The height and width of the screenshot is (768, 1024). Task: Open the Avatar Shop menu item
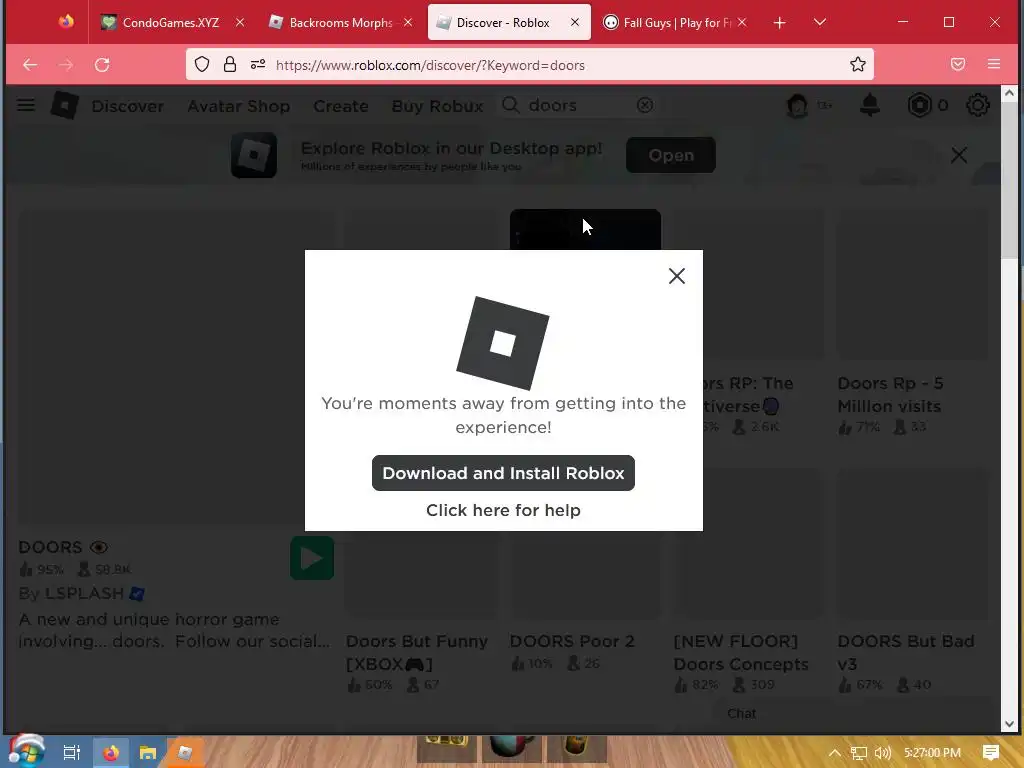(x=238, y=106)
